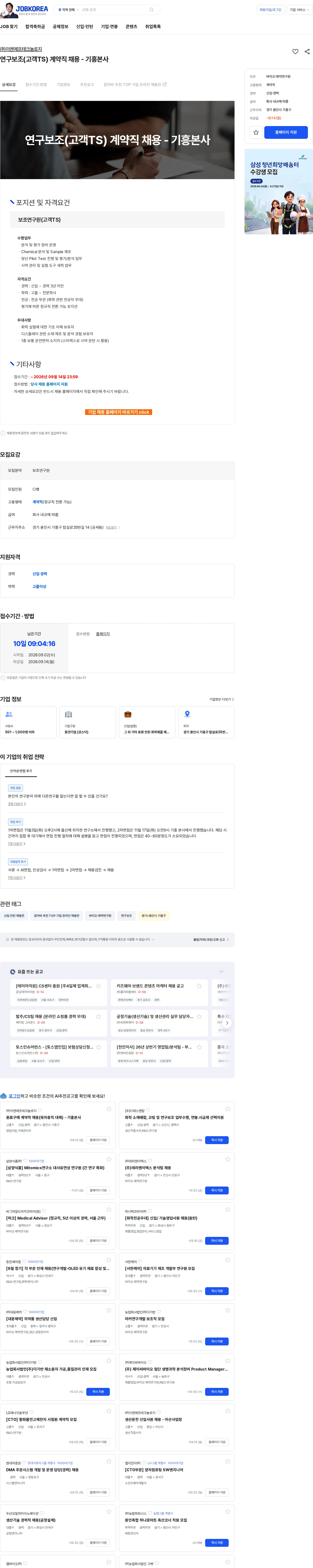Star the [대웅제약] 의약품 생산담당 card
Image resolution: width=313 pixels, height=1568 pixels.
[x=109, y=1310]
